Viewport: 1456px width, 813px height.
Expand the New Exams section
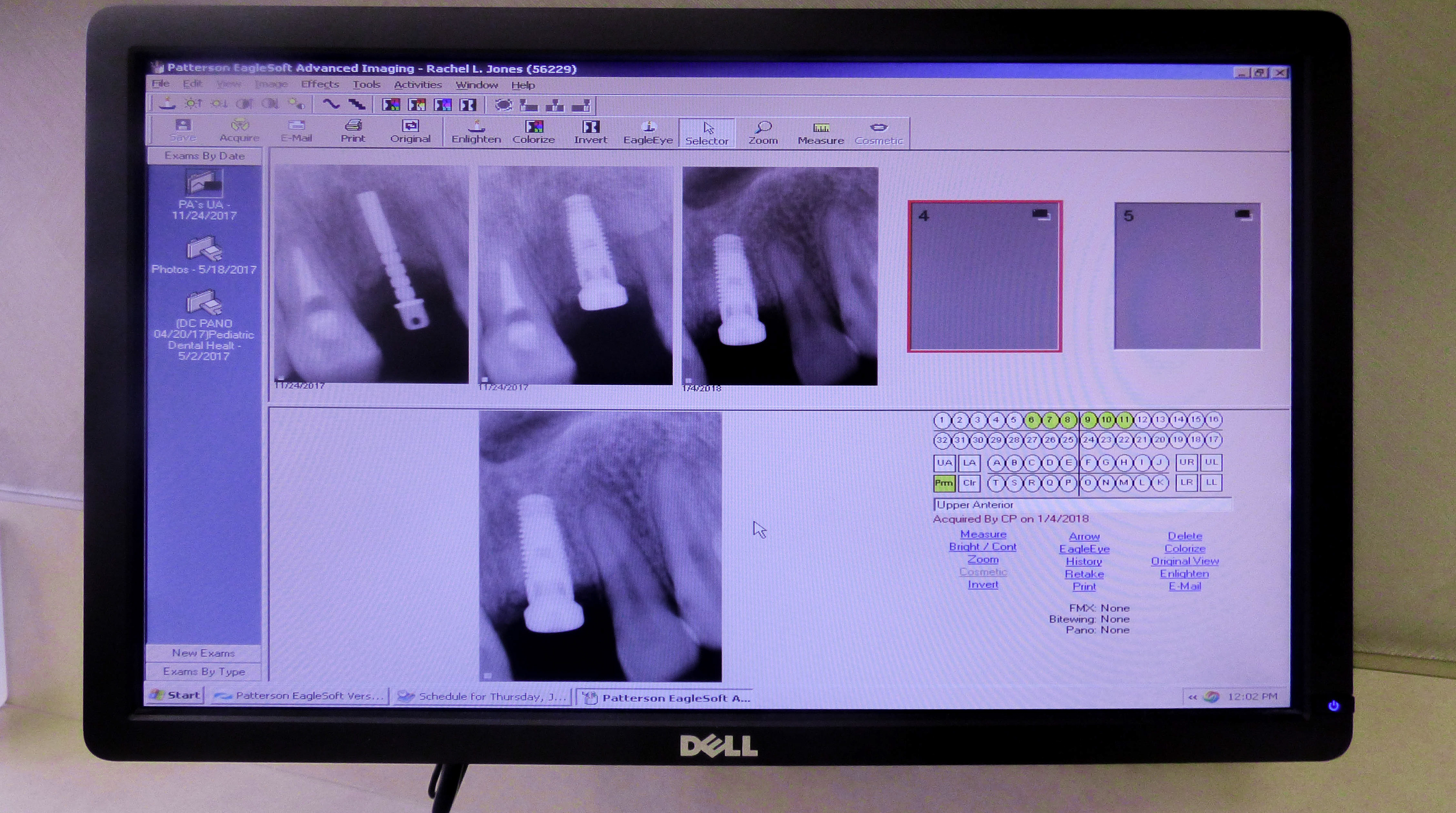[204, 653]
